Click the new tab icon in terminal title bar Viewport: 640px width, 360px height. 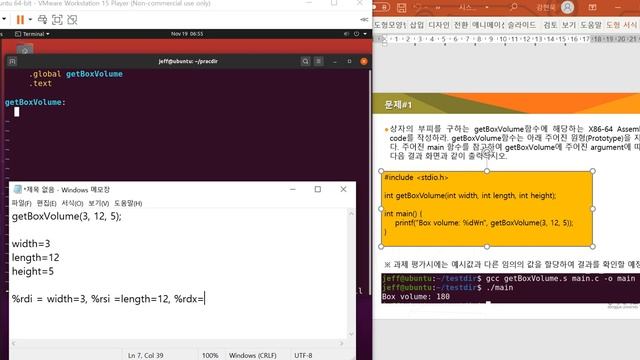12,61
